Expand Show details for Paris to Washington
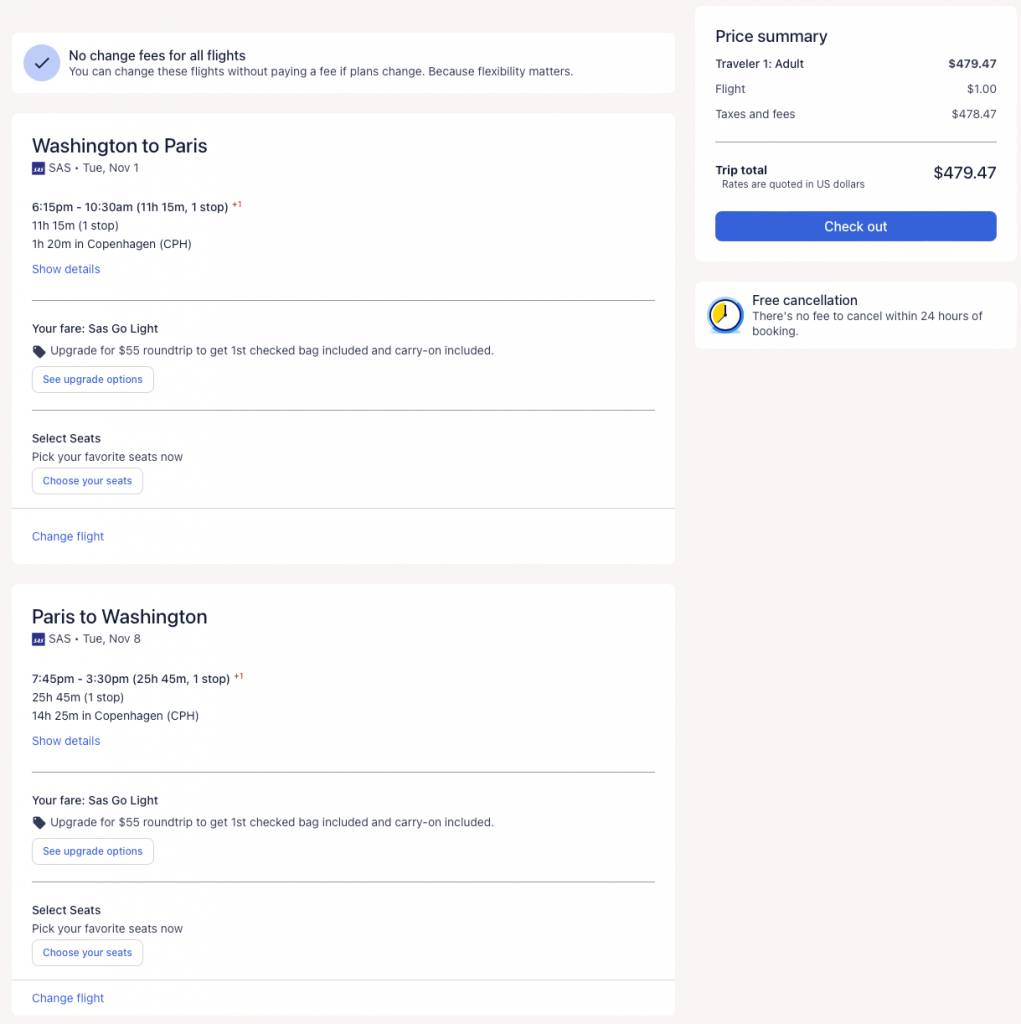 pos(66,741)
